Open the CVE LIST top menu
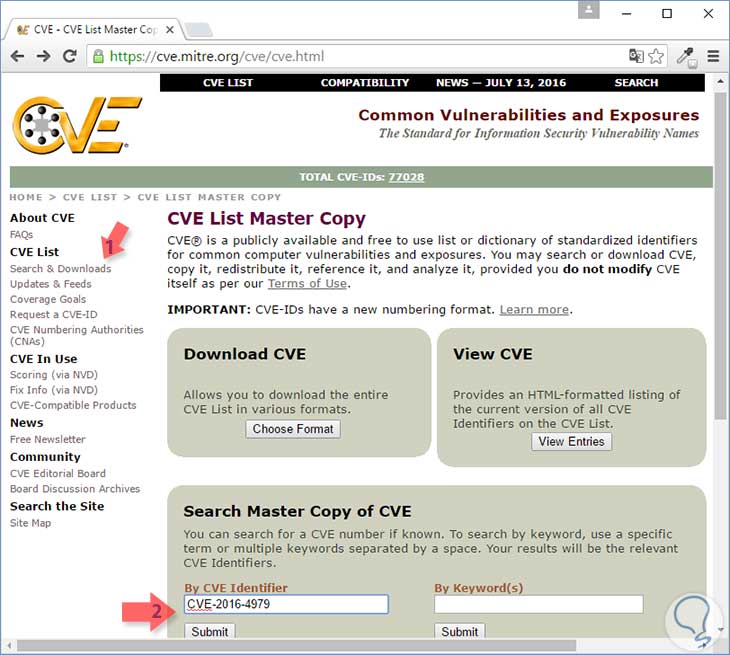 (228, 83)
